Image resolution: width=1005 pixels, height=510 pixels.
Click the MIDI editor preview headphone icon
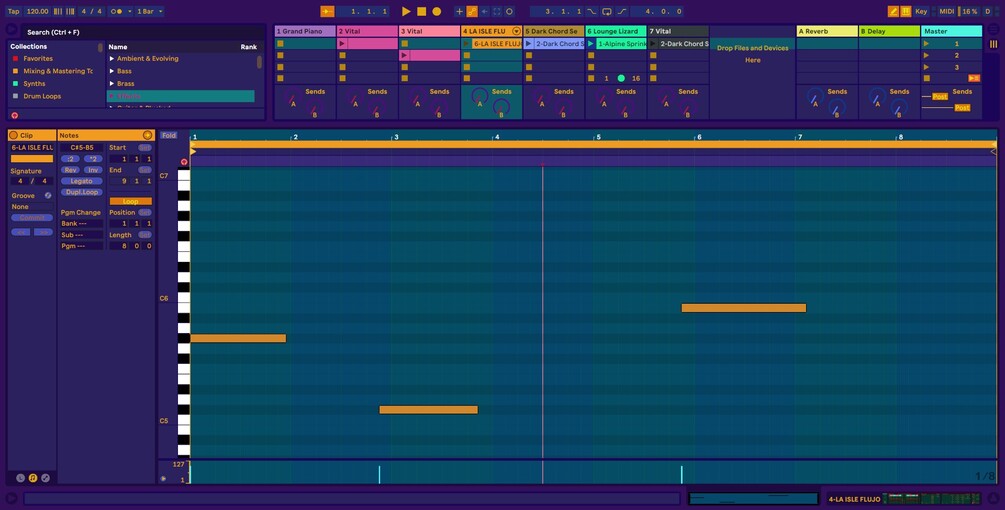point(183,161)
